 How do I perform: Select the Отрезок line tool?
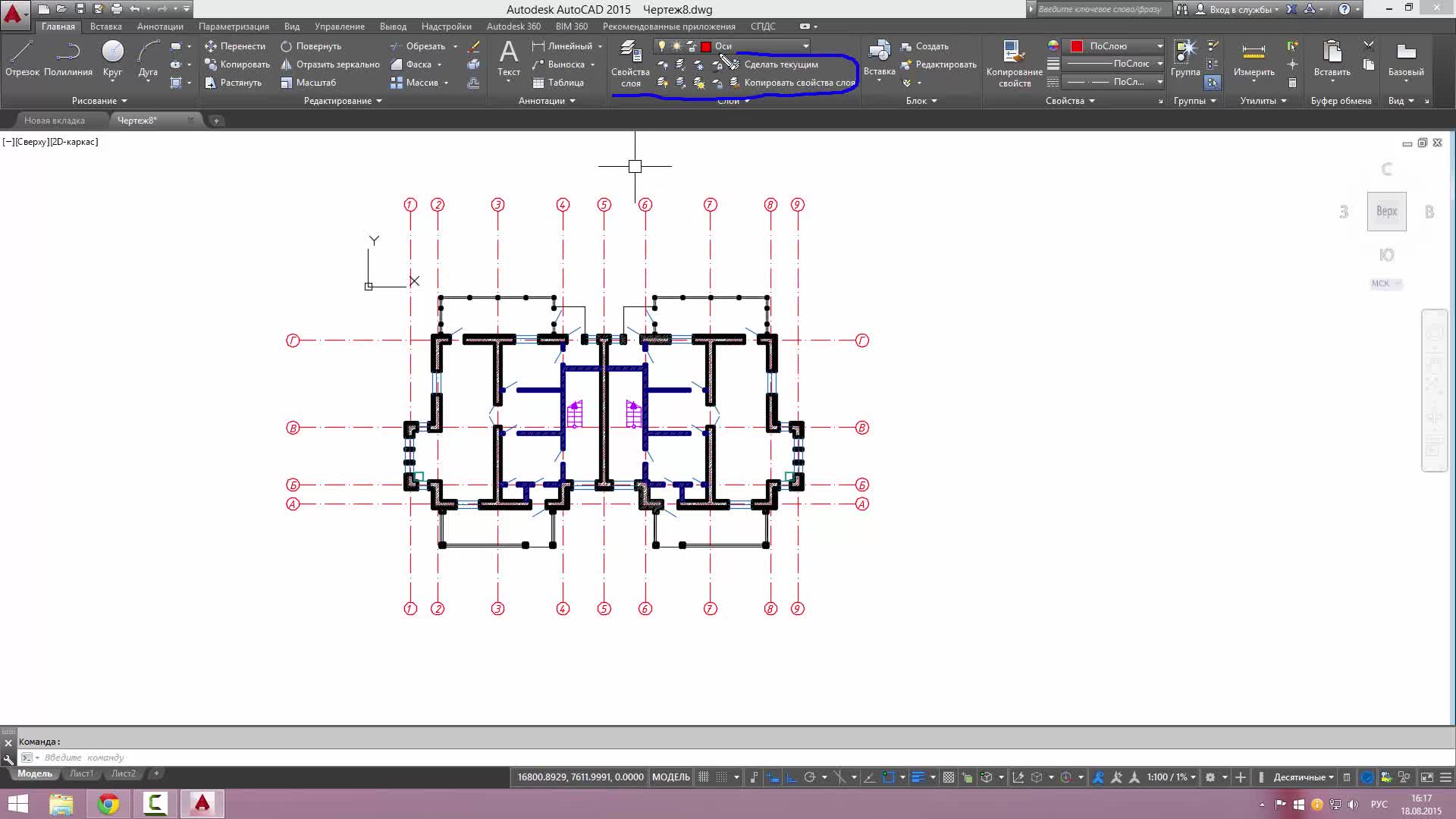[22, 58]
